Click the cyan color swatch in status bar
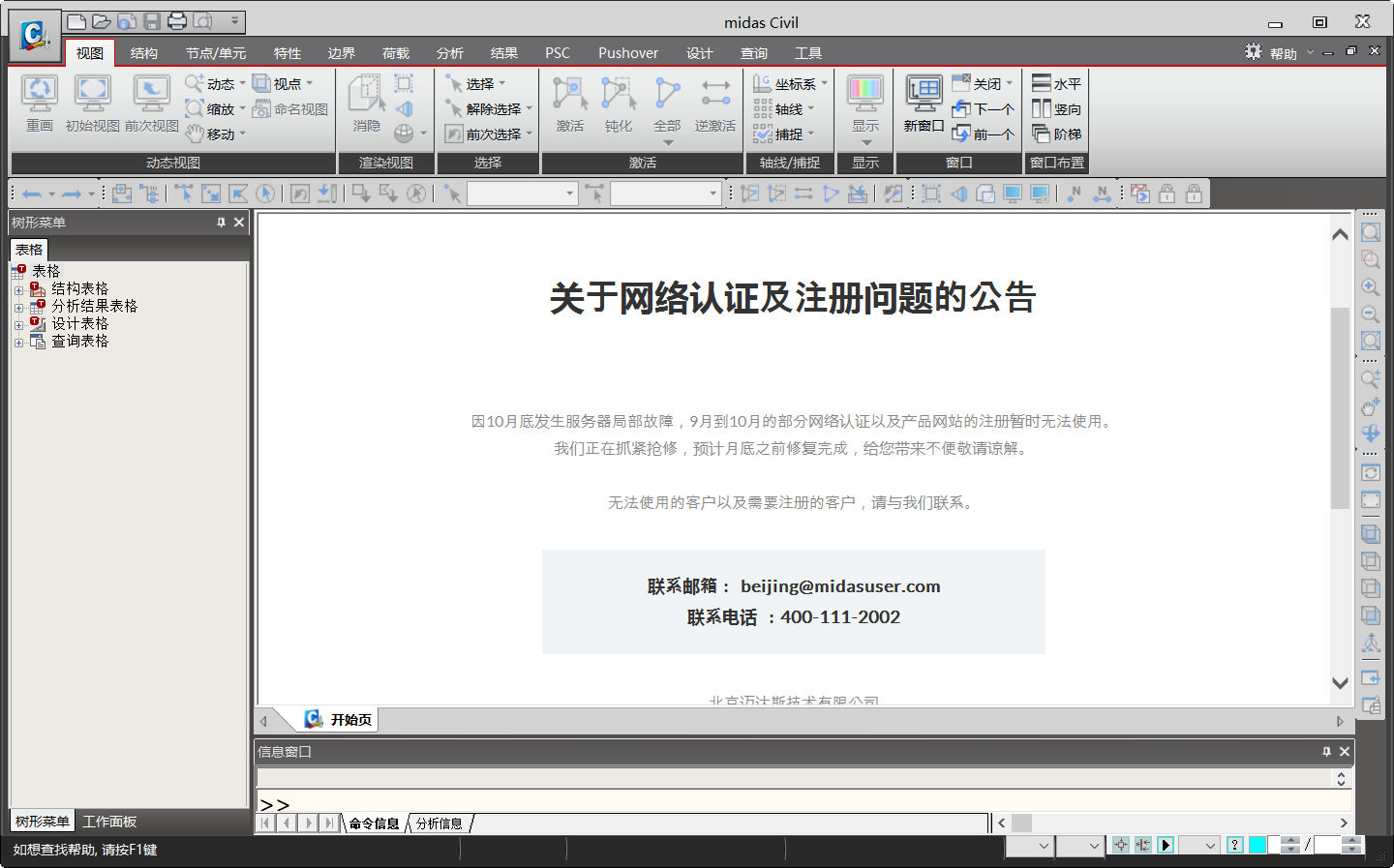 pos(1258,845)
